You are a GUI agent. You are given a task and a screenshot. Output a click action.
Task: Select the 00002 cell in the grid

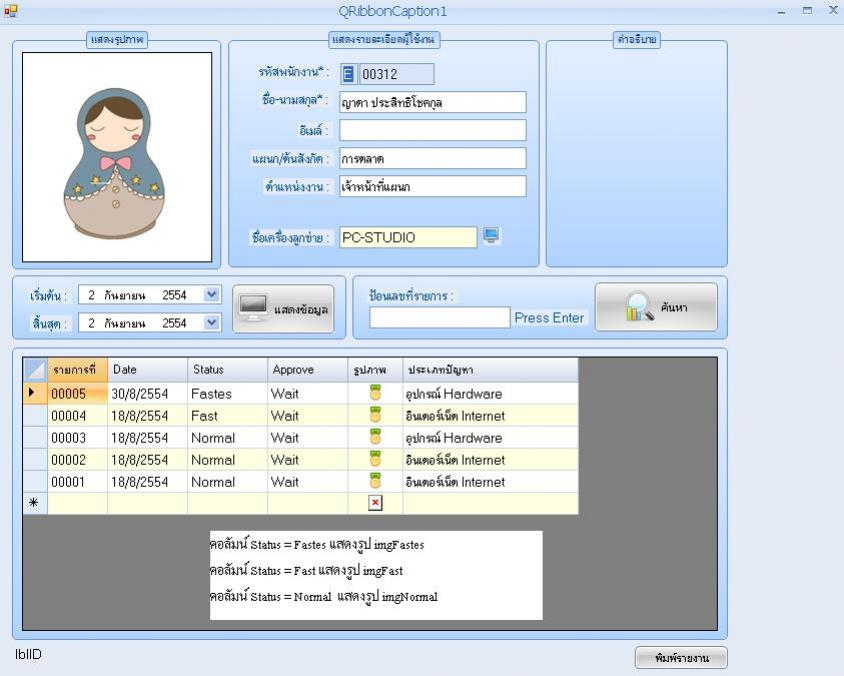[78, 460]
